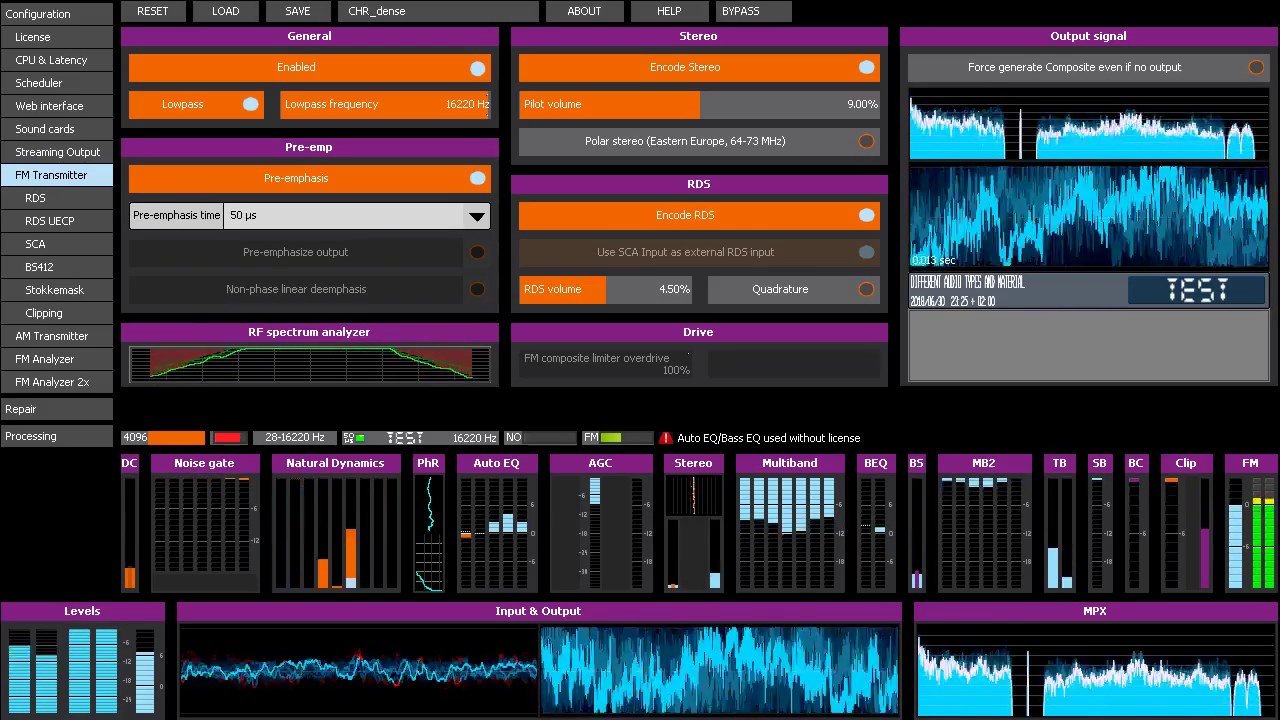Click the RF spectrum analyzer graph
The image size is (1280, 720).
310,363
